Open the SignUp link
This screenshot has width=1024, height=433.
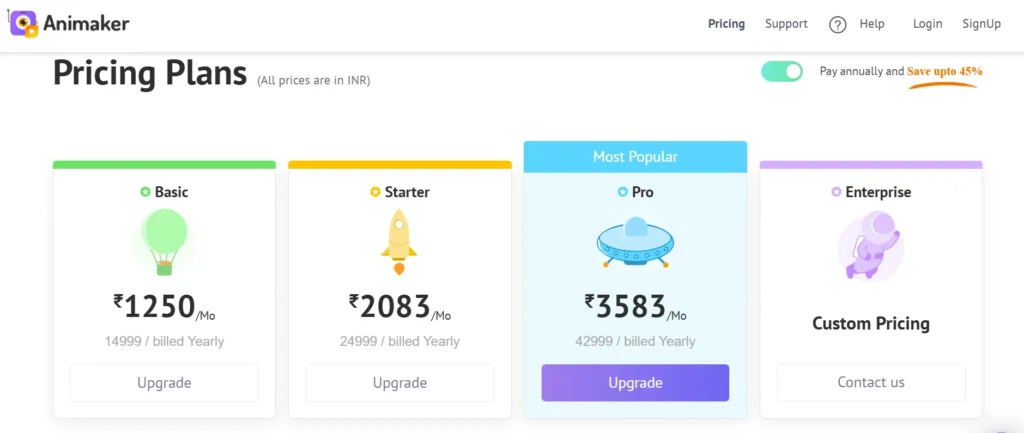981,24
